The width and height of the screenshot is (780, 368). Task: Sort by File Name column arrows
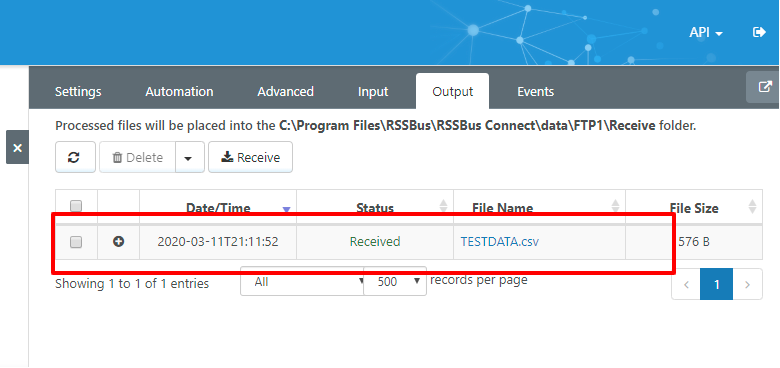pyautogui.click(x=615, y=206)
